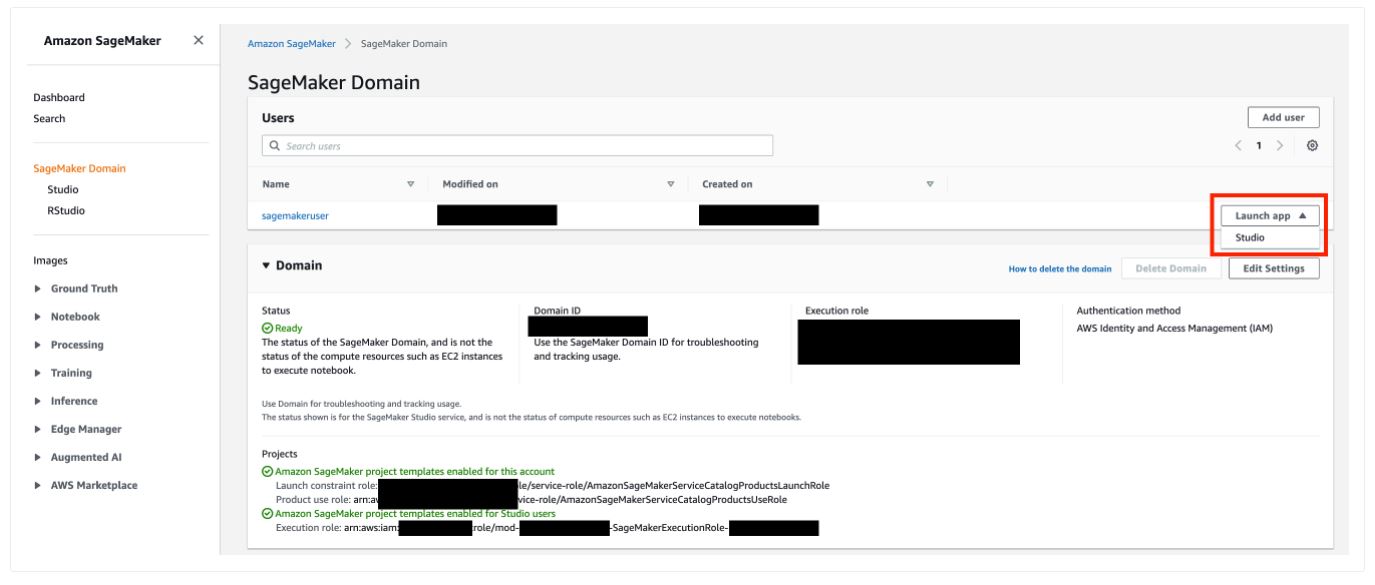
Task: Open RStudio in the sidebar
Action: coord(65,210)
